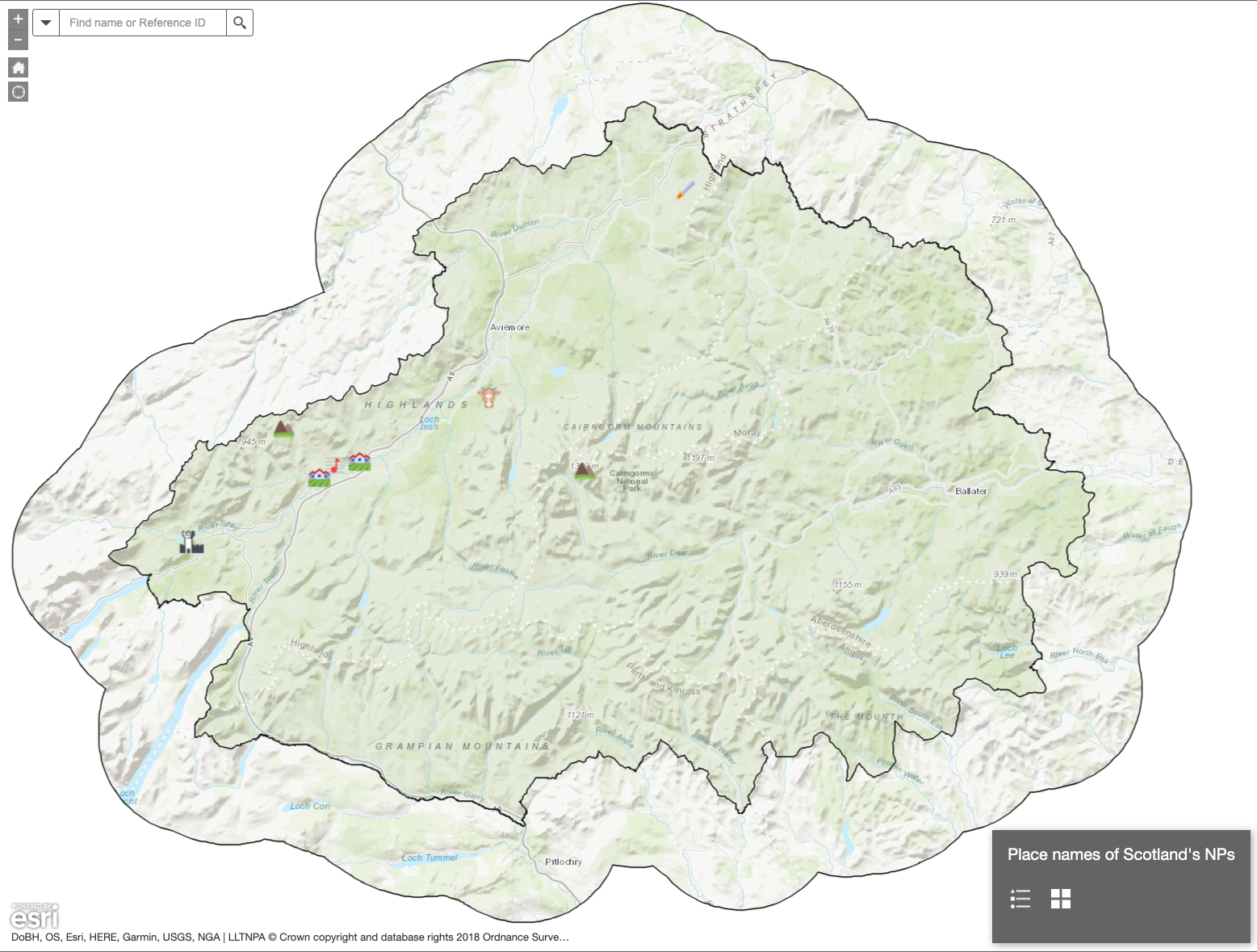Zoom out of the map
The height and width of the screenshot is (952, 1257).
click(x=18, y=40)
